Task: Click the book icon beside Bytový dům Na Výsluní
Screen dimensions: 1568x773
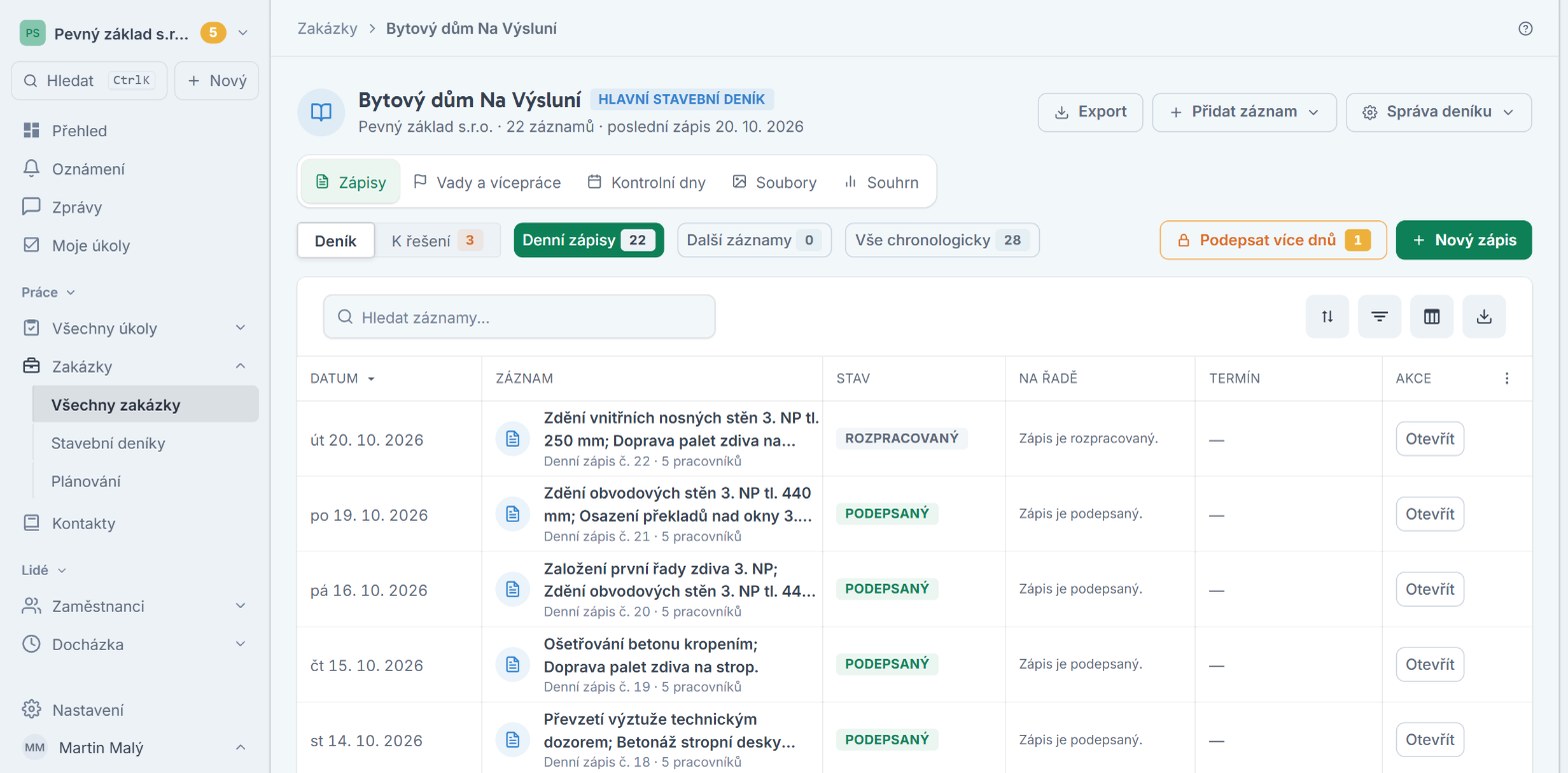Action: tap(321, 112)
